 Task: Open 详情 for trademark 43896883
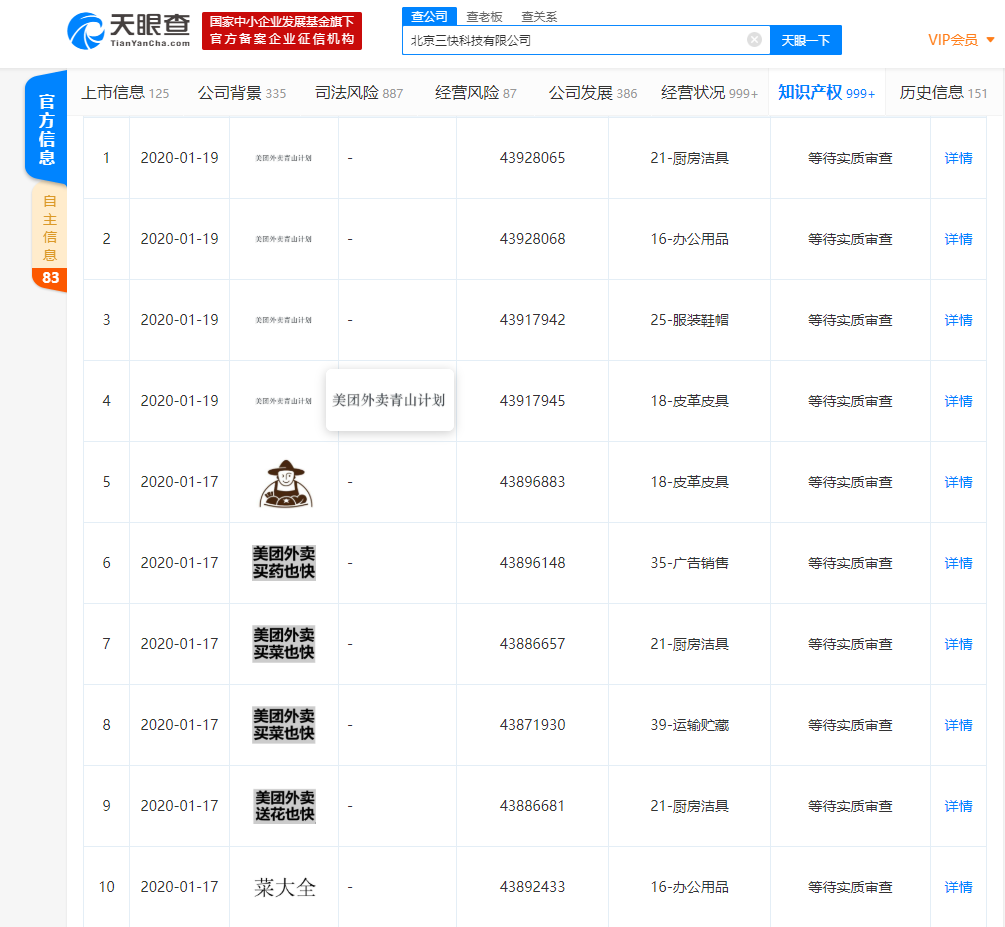tap(957, 482)
